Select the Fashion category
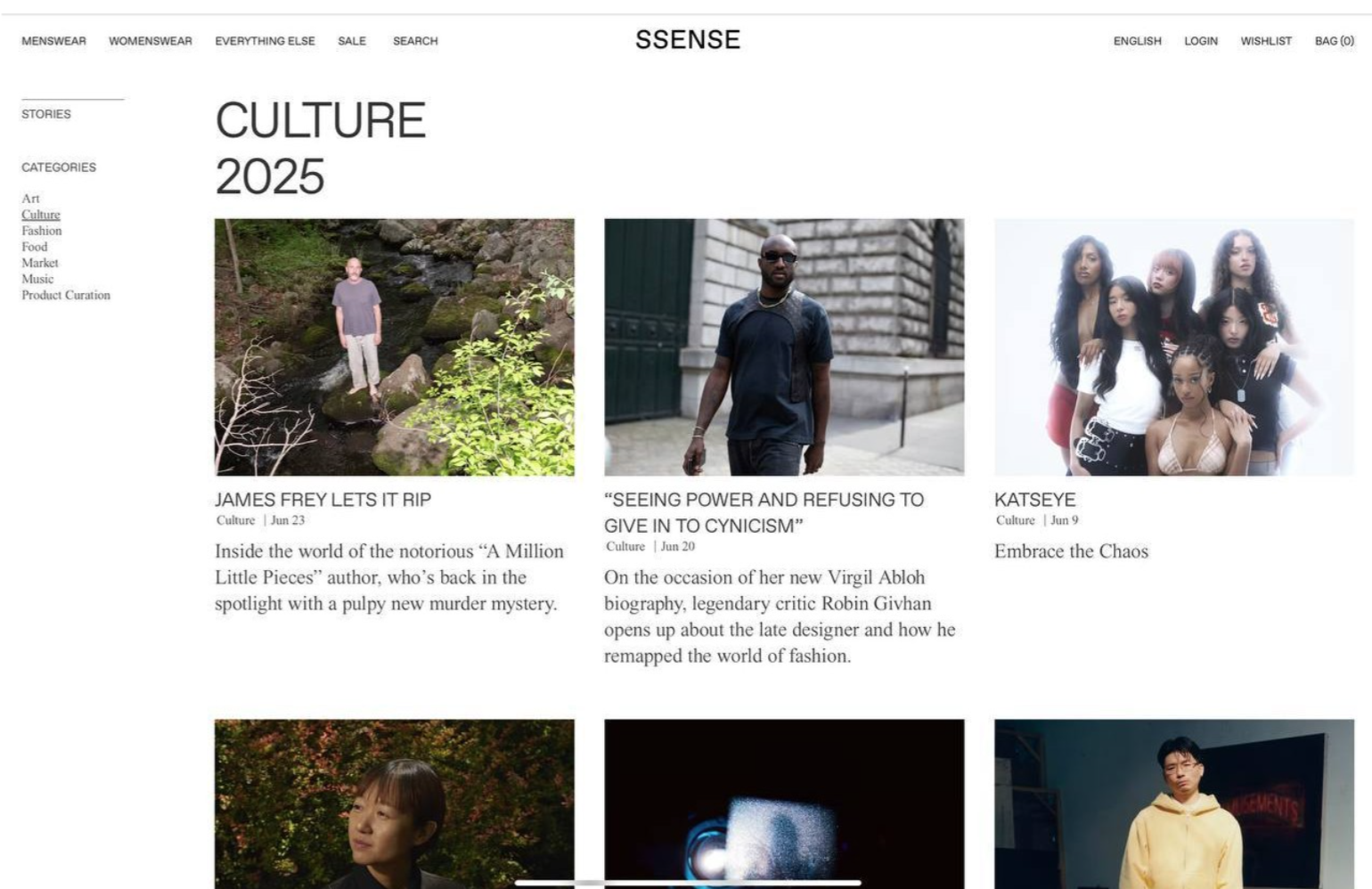 [42, 231]
